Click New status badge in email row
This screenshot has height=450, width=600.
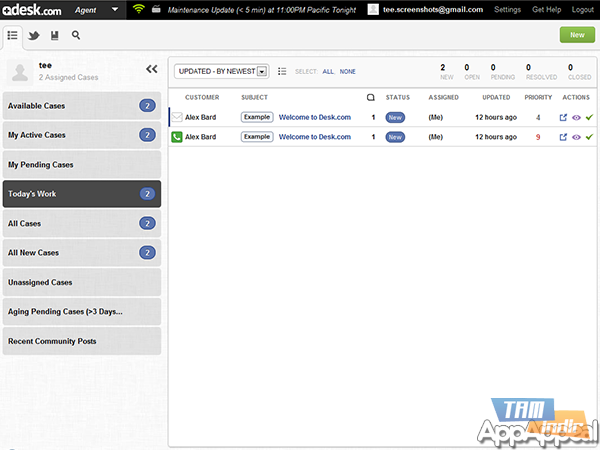click(395, 117)
